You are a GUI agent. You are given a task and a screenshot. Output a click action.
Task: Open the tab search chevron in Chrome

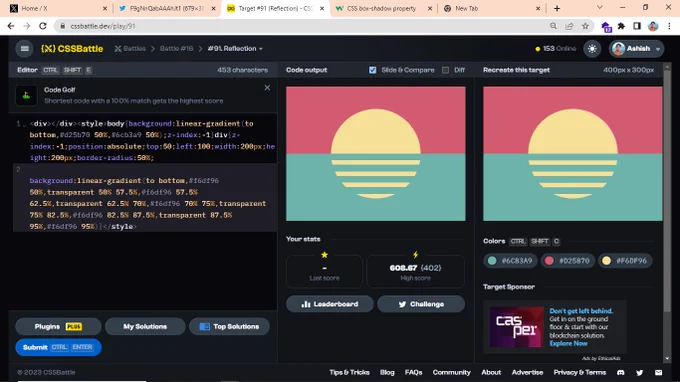click(x=600, y=7)
